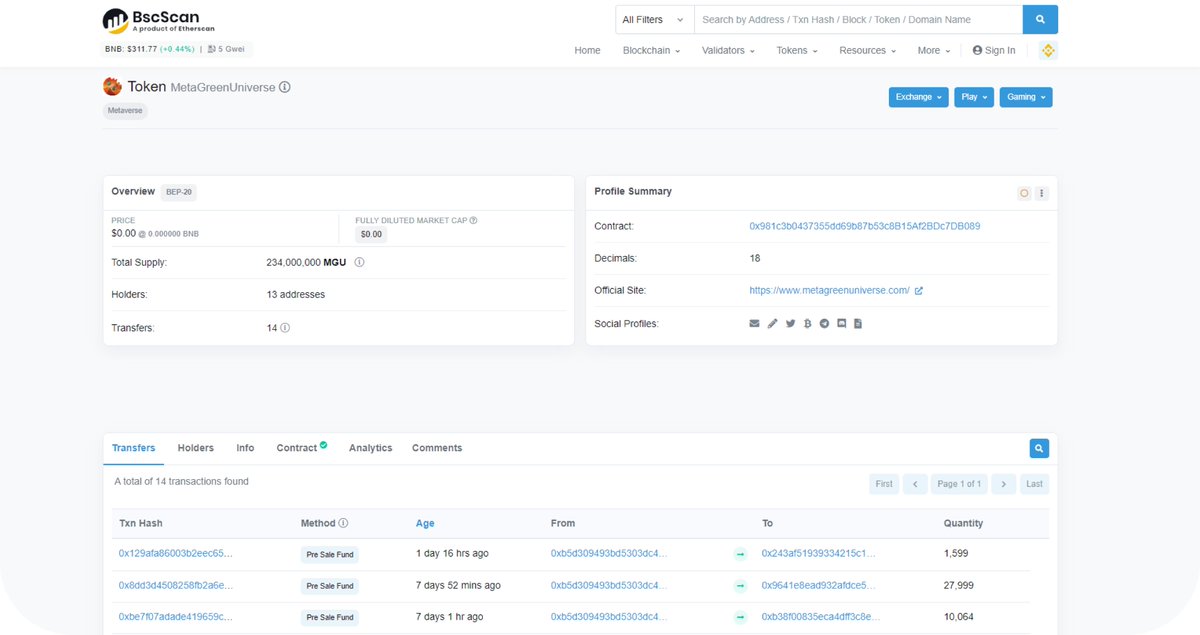Open recipient address 0x243af51939334215c1...
Image resolution: width=1200 pixels, height=635 pixels.
point(819,553)
